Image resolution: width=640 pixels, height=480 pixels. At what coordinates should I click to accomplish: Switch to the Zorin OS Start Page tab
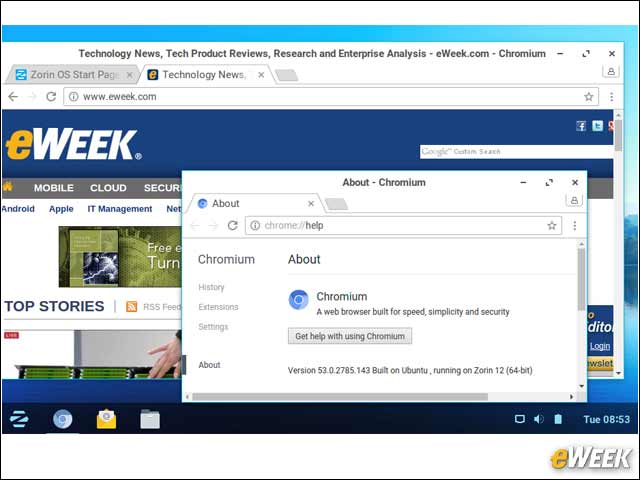(x=73, y=75)
